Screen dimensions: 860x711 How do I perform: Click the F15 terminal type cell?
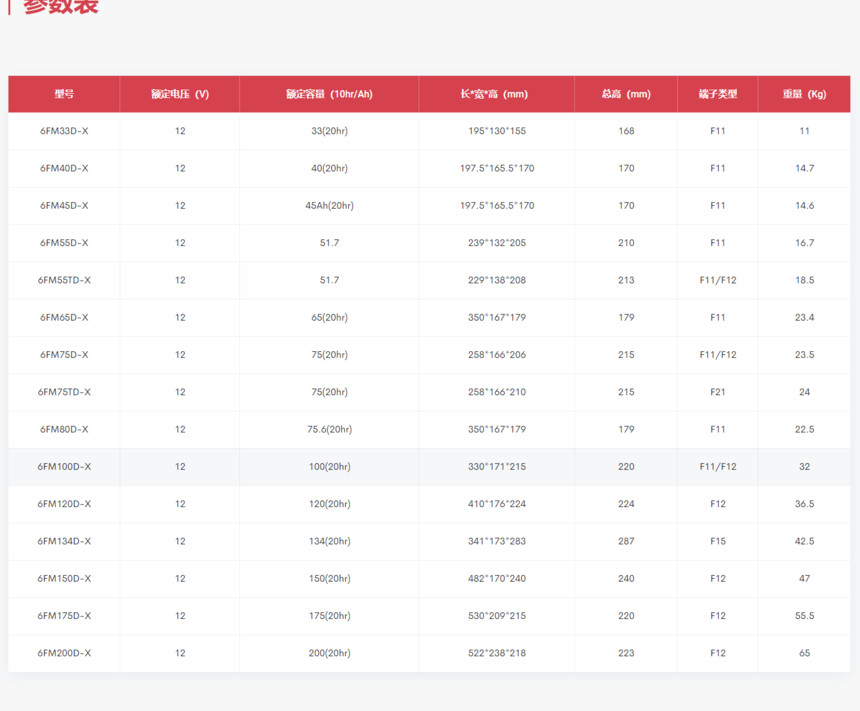tap(718, 541)
